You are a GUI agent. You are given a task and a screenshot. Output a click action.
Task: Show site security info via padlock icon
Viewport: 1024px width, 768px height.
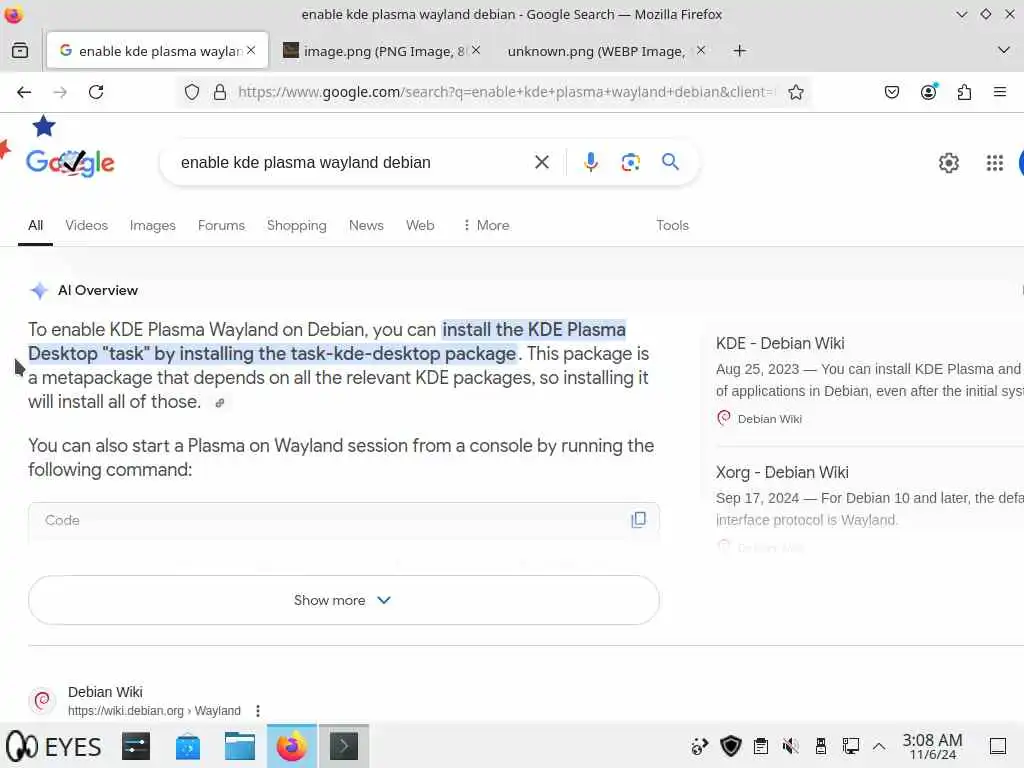coord(220,92)
